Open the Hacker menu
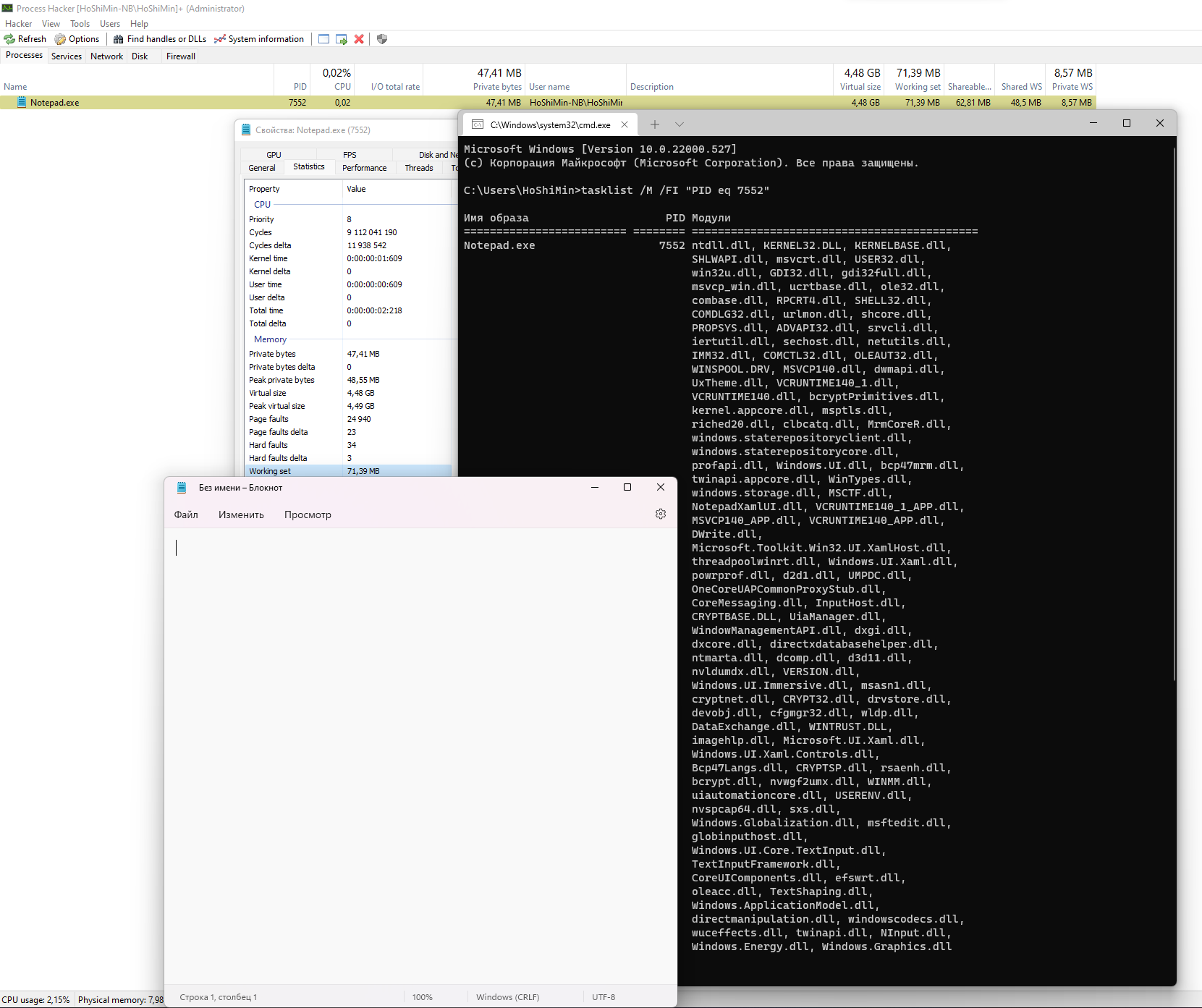Screen dimensions: 1202x1008 pos(18,24)
